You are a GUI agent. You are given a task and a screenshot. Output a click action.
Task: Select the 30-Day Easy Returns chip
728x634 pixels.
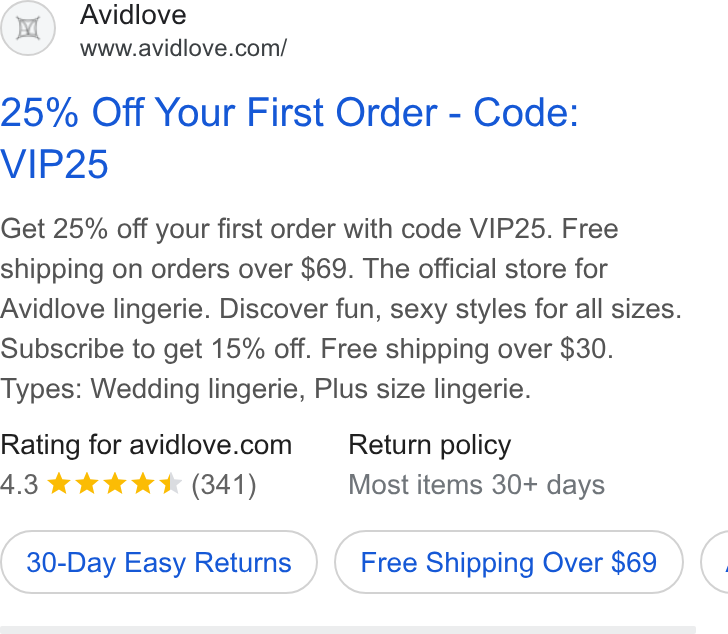159,562
